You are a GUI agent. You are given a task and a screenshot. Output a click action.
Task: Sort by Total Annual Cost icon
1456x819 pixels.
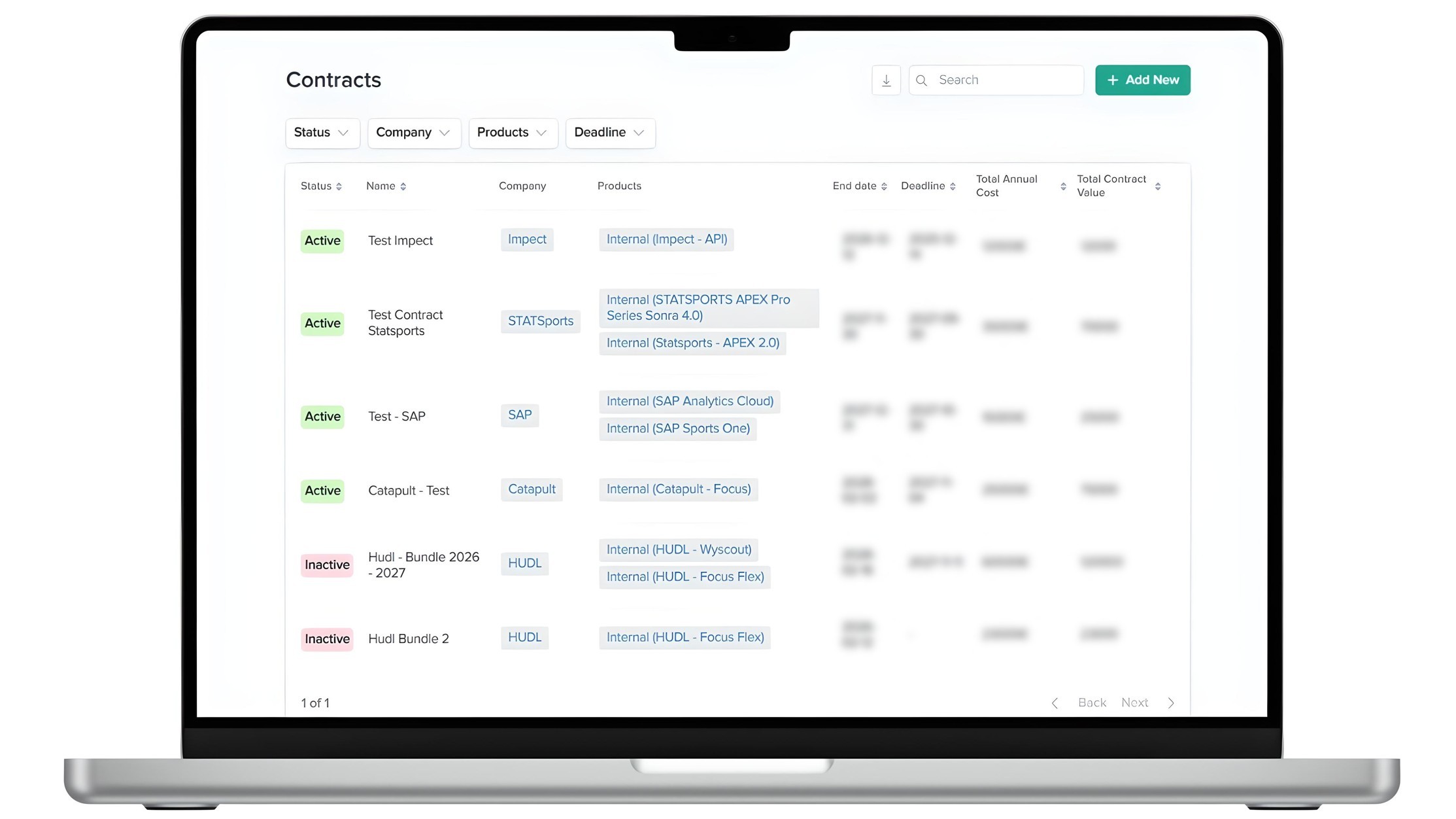coord(1062,186)
